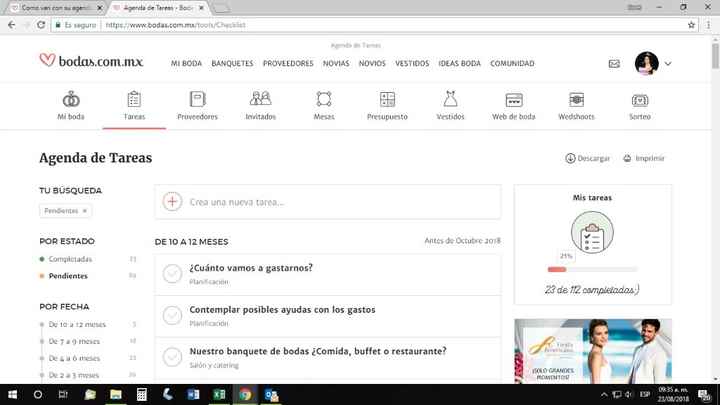Open Excel from the taskbar

point(219,394)
